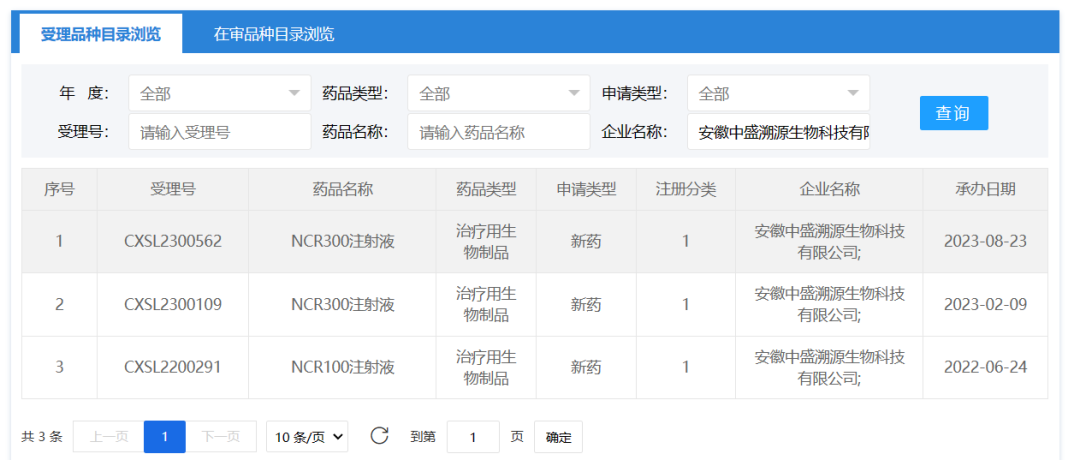
Task: Click NCR100注射液 drug name cell
Action: [x=342, y=367]
